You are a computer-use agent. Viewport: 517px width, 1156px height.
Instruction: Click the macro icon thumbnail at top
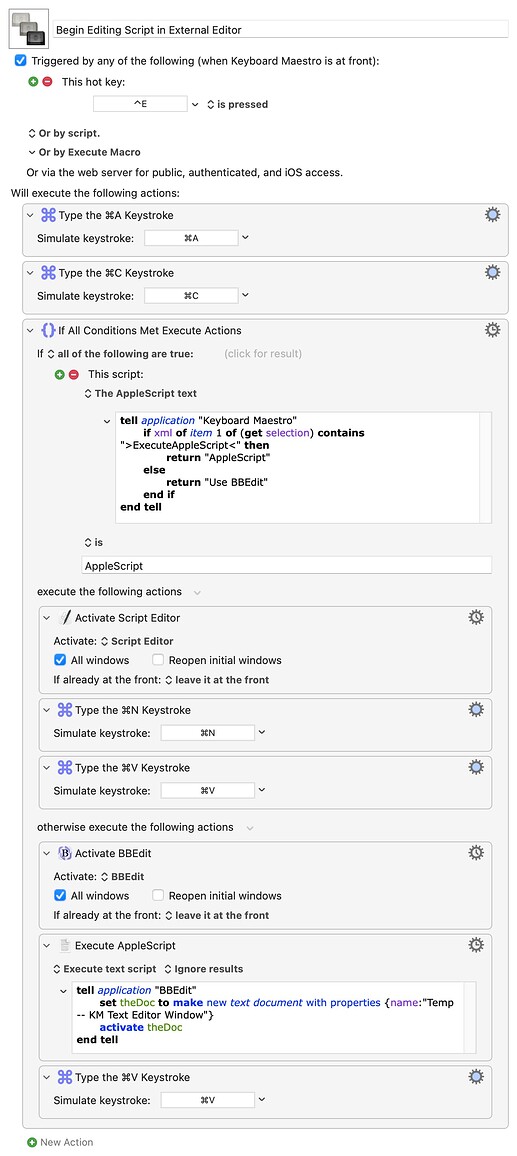pyautogui.click(x=30, y=29)
